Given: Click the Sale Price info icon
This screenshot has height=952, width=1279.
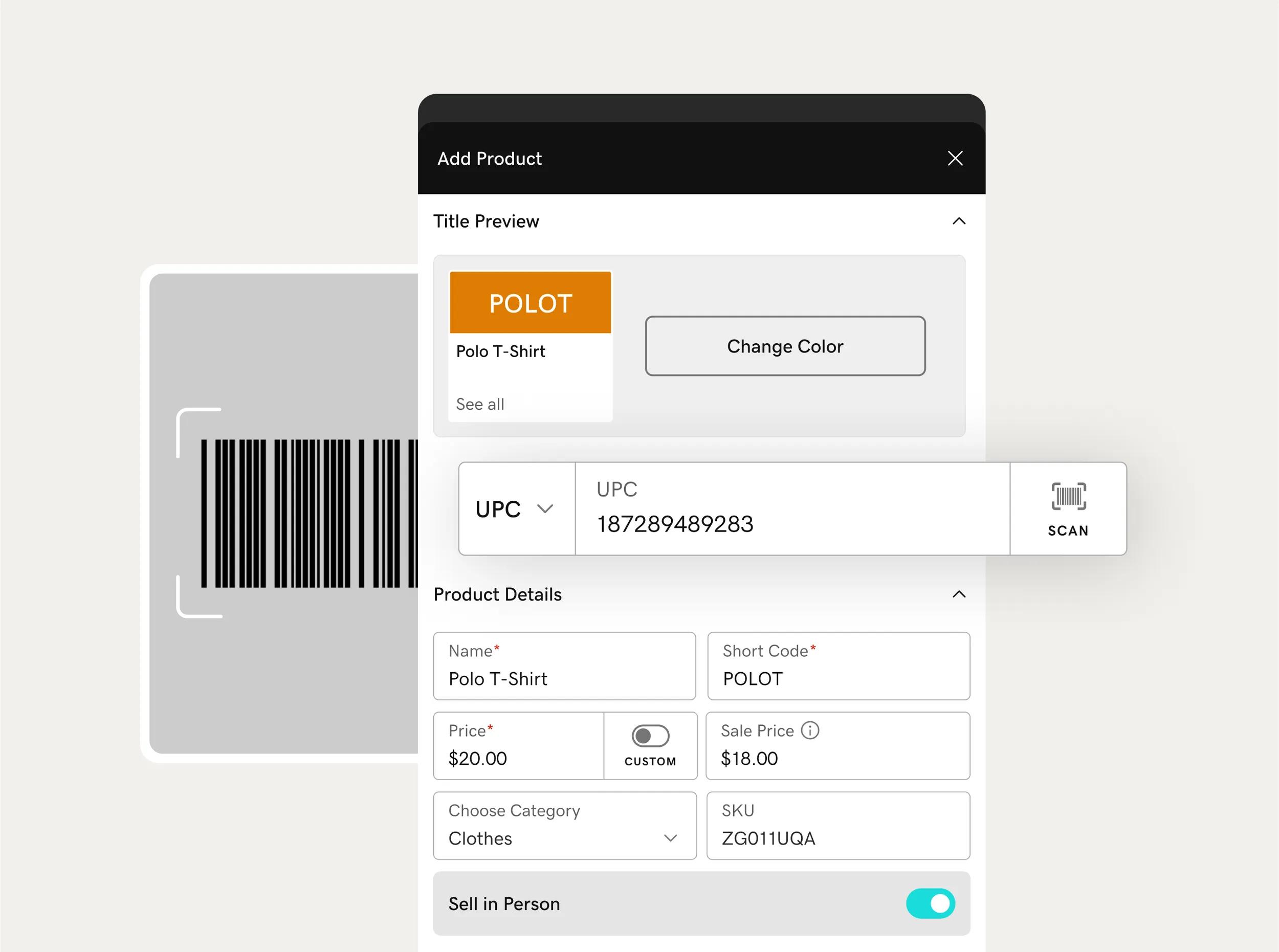Looking at the screenshot, I should pos(811,730).
